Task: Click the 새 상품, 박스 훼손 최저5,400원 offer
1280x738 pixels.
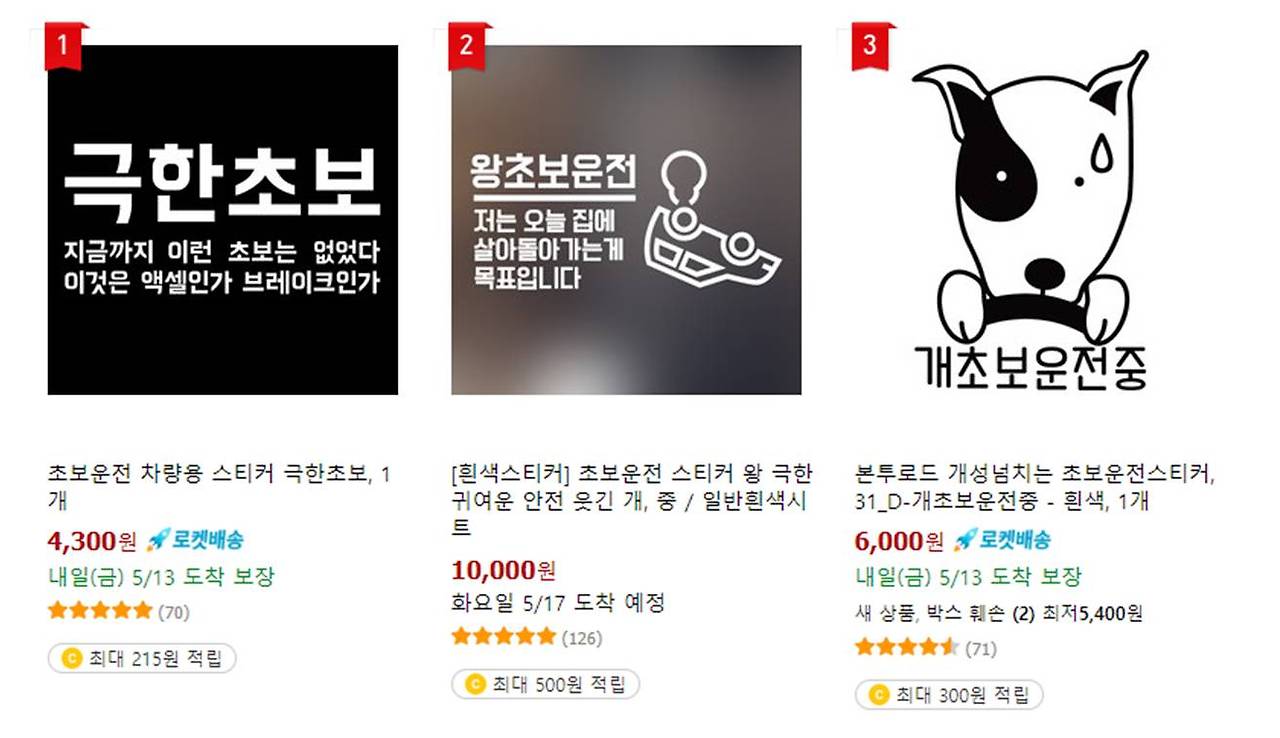Action: [x=998, y=613]
